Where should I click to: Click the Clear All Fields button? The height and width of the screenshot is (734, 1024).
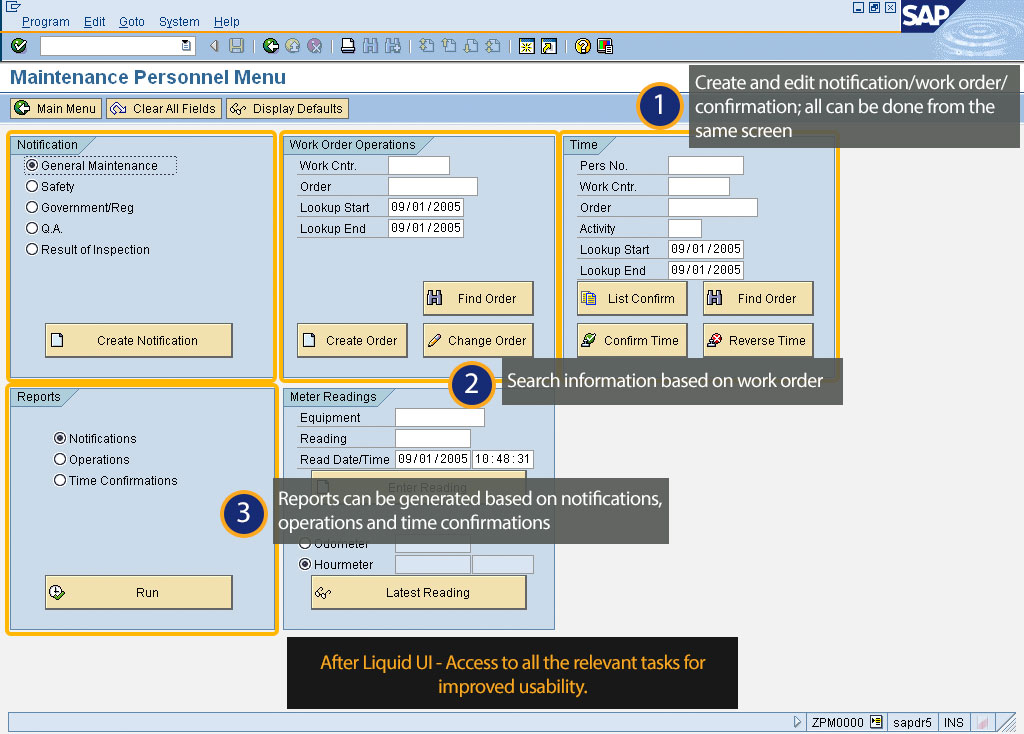click(163, 109)
